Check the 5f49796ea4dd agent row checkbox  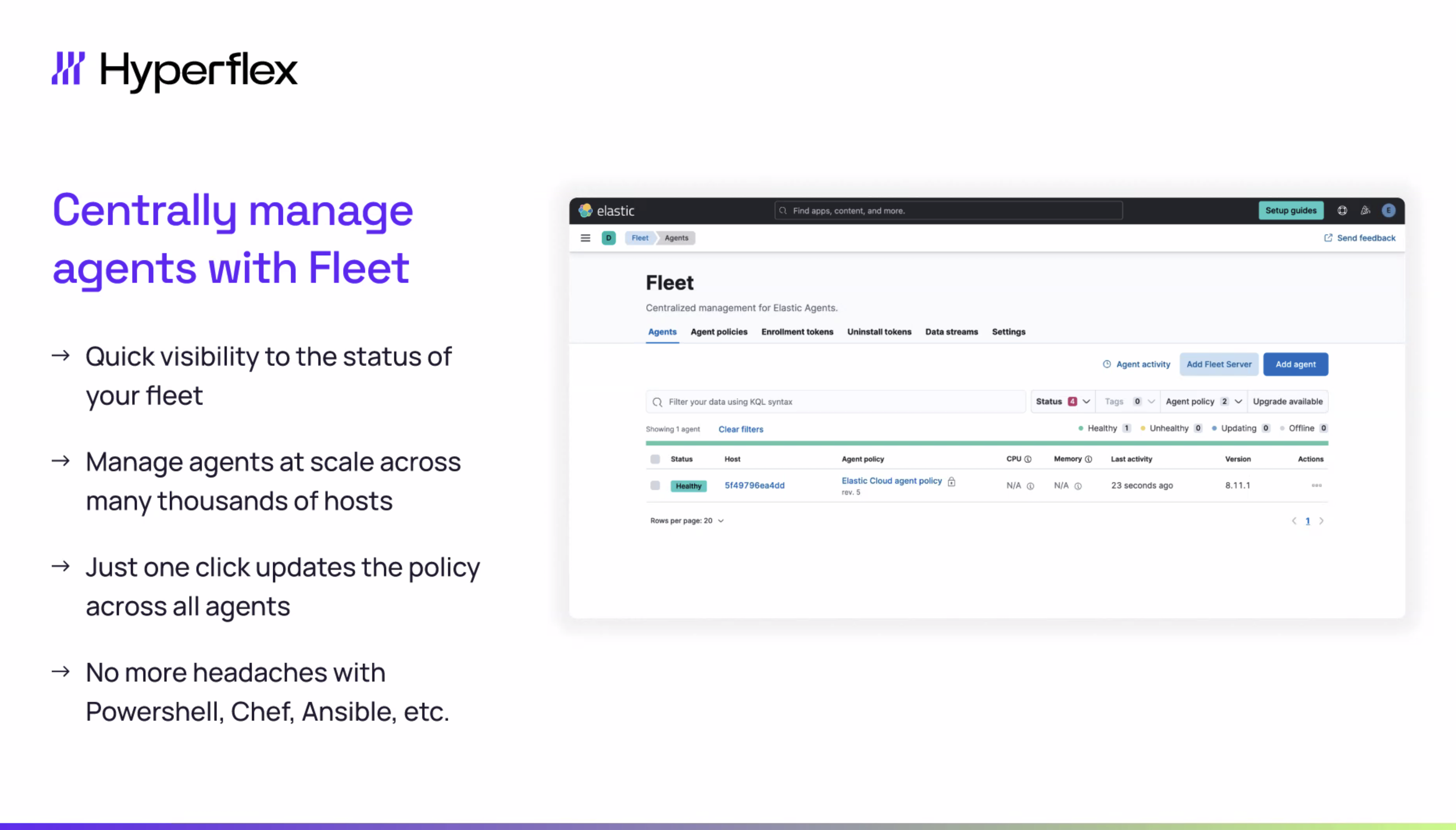(x=655, y=485)
